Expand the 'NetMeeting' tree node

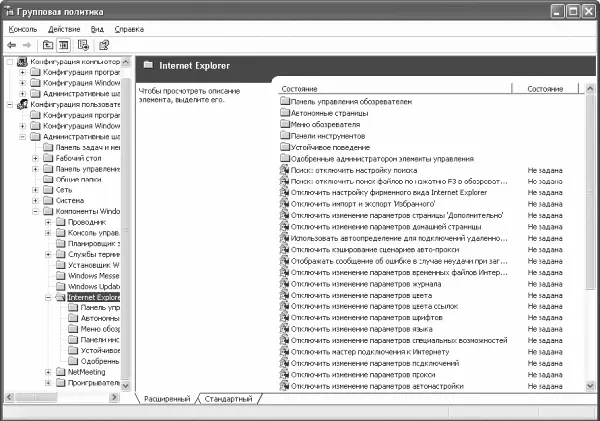click(x=48, y=370)
